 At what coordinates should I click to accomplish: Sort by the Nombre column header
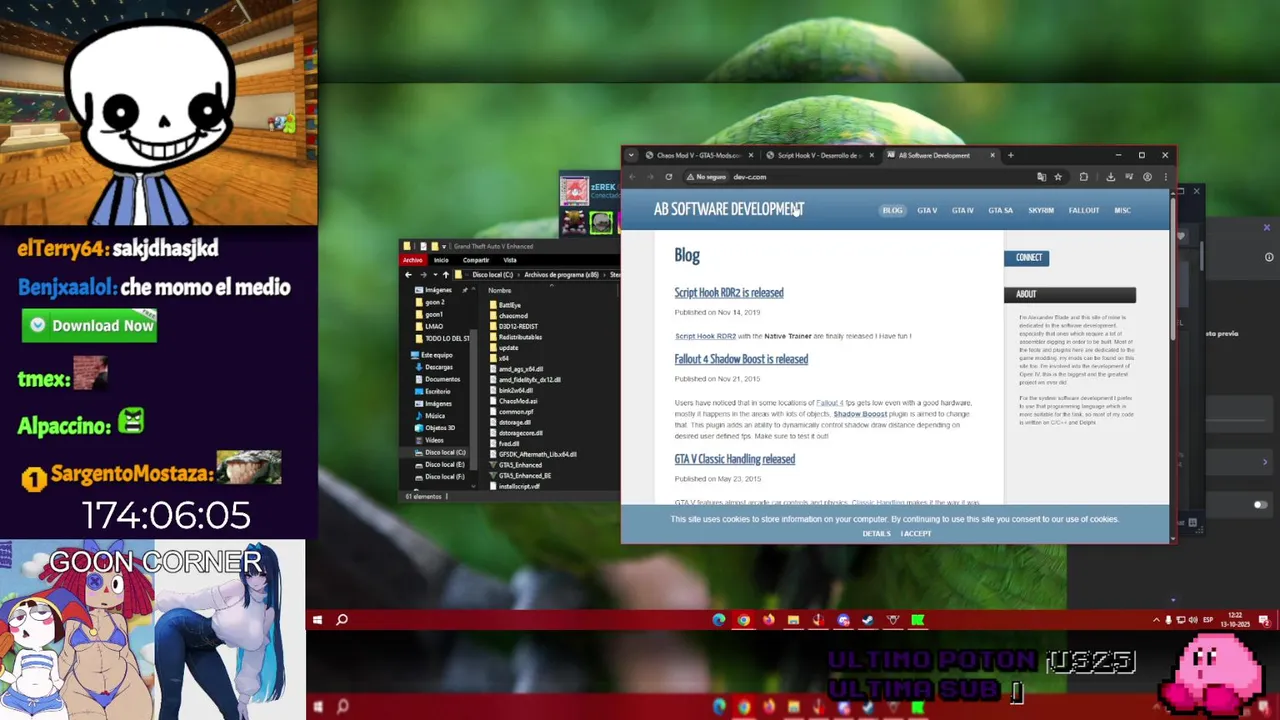500,291
